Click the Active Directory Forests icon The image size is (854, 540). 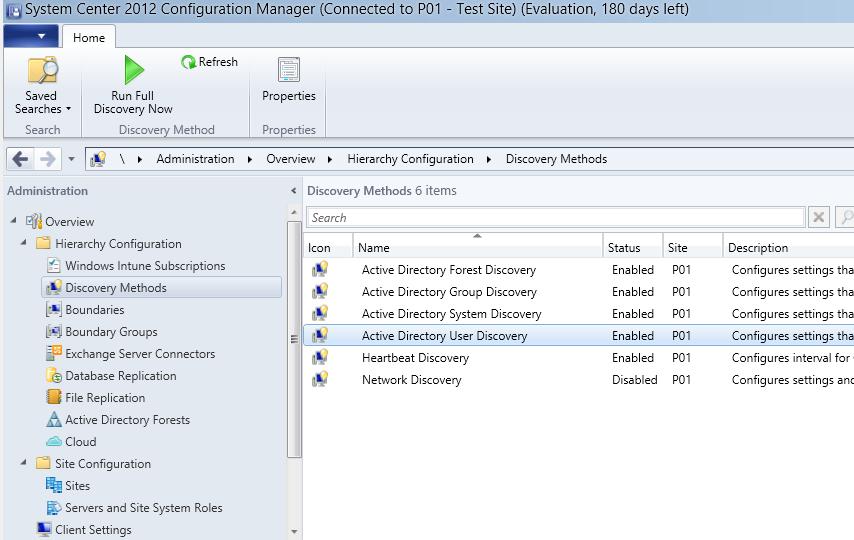coord(54,420)
